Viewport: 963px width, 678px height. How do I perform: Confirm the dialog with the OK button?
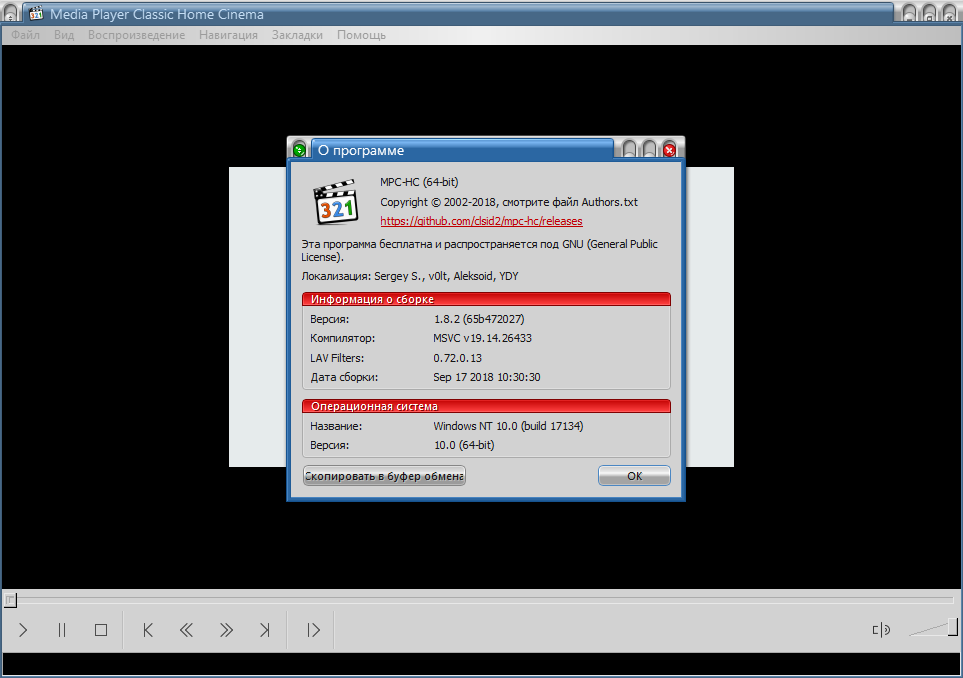pos(634,476)
